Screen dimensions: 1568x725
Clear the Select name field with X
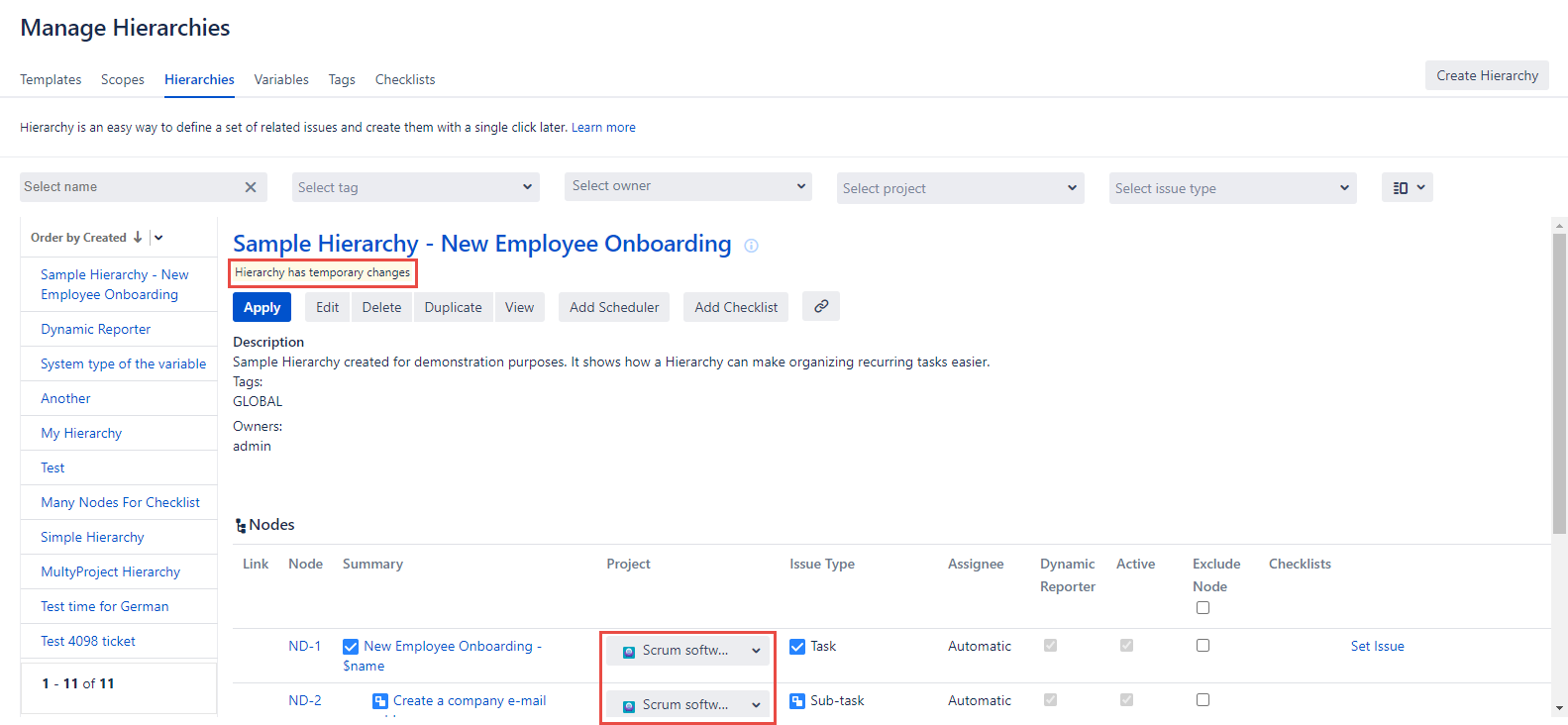point(251,187)
